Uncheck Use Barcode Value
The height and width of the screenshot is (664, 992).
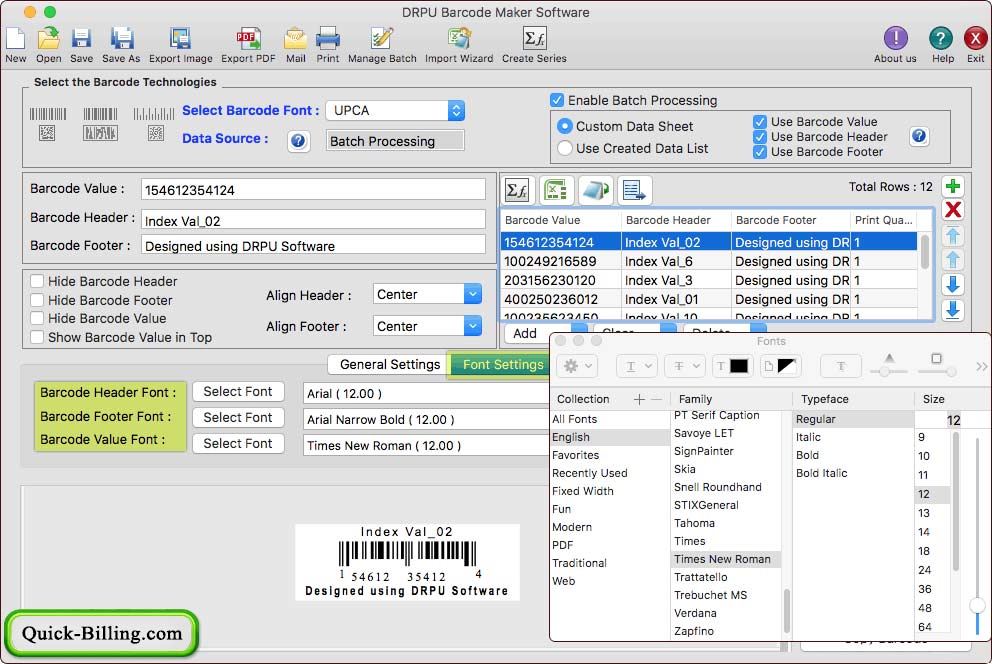[760, 121]
